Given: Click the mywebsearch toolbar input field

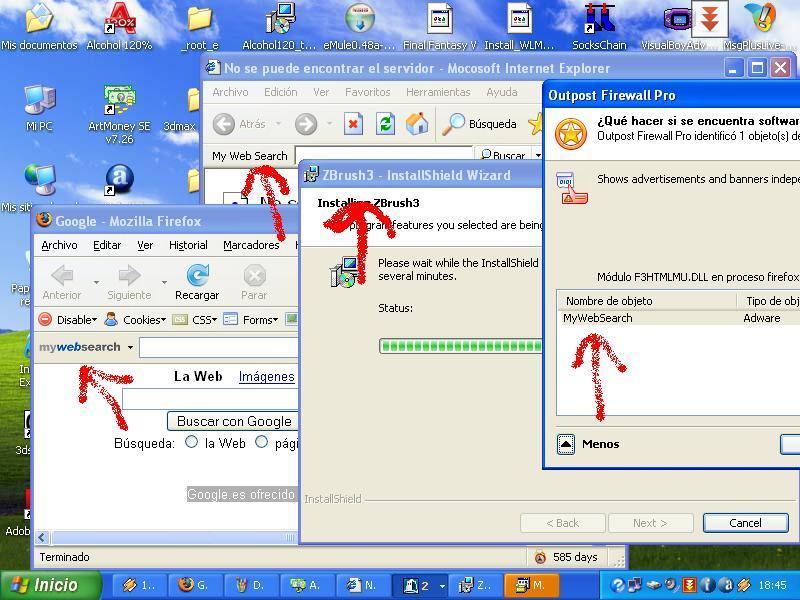Looking at the screenshot, I should pos(218,347).
